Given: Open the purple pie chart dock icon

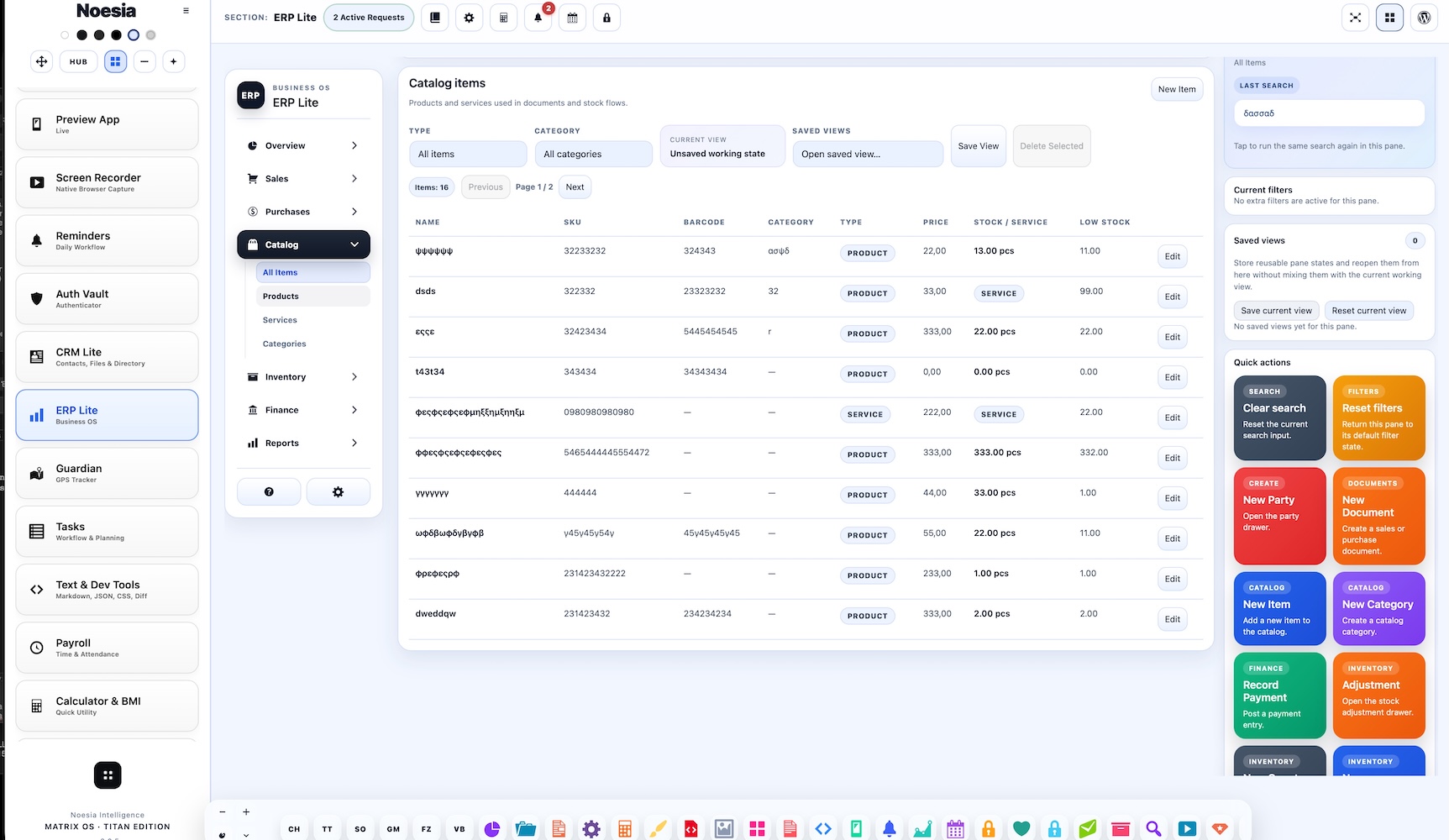Looking at the screenshot, I should point(492,829).
